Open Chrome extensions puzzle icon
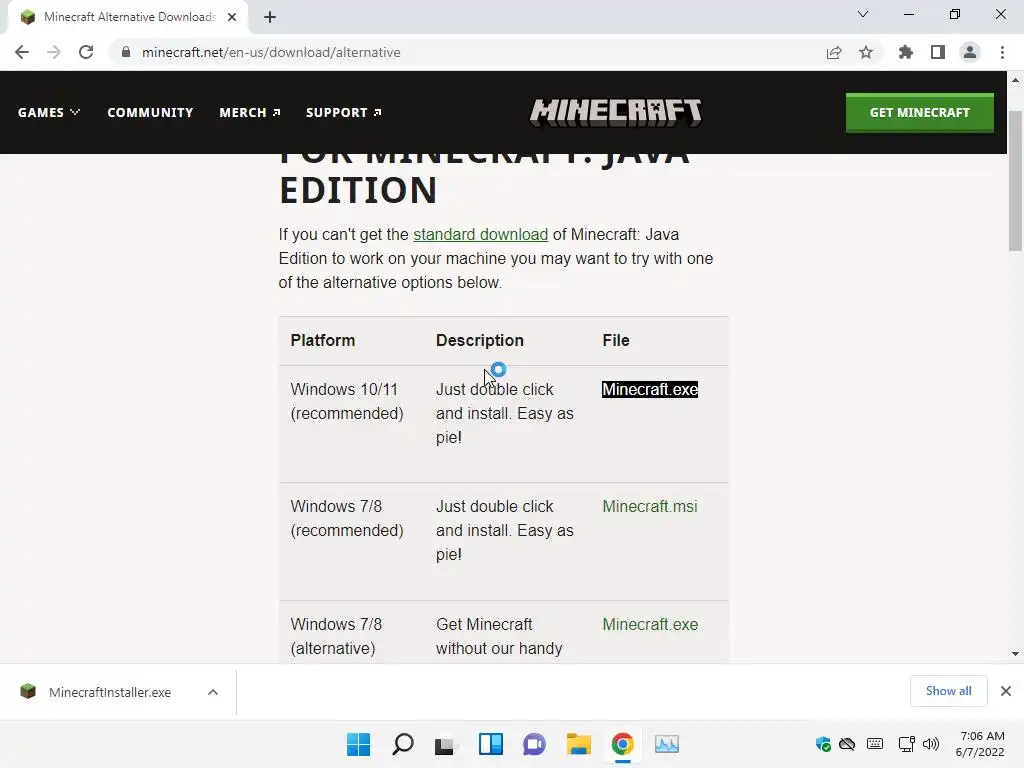The image size is (1024, 768). pos(906,52)
